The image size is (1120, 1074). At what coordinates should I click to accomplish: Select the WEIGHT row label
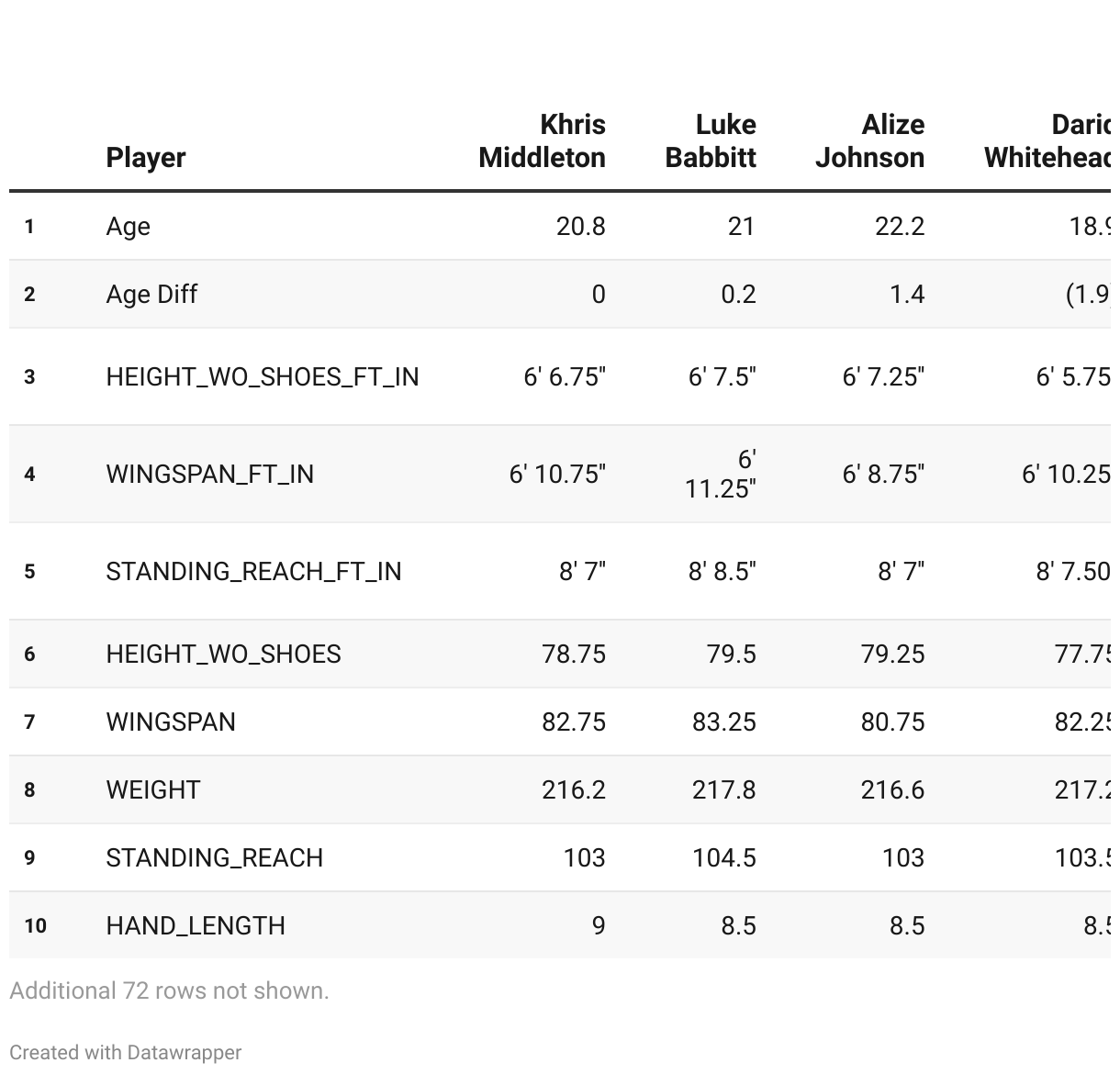[x=153, y=789]
